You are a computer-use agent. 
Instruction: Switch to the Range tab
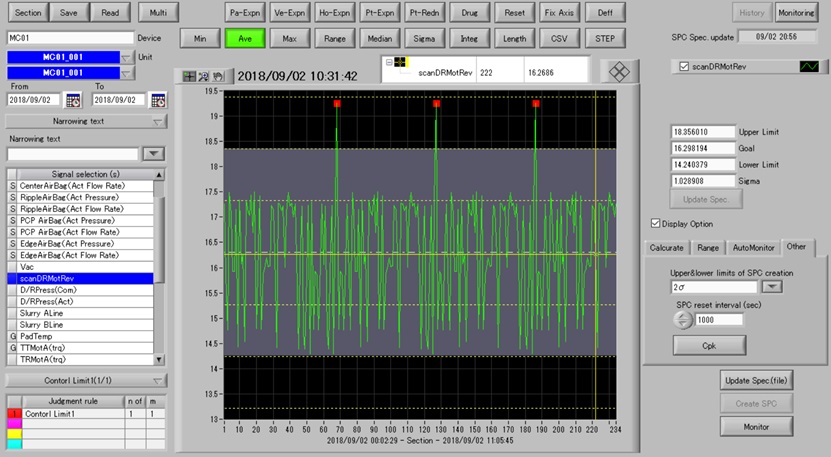pyautogui.click(x=708, y=248)
